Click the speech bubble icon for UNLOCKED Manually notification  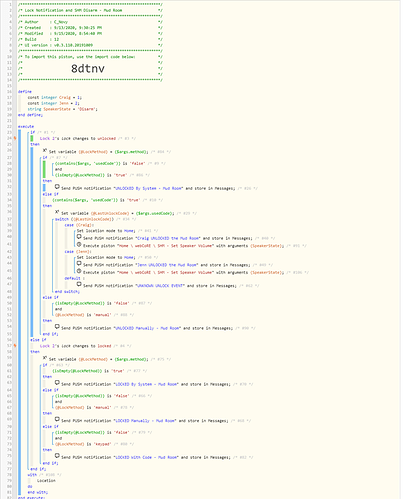click(57, 327)
